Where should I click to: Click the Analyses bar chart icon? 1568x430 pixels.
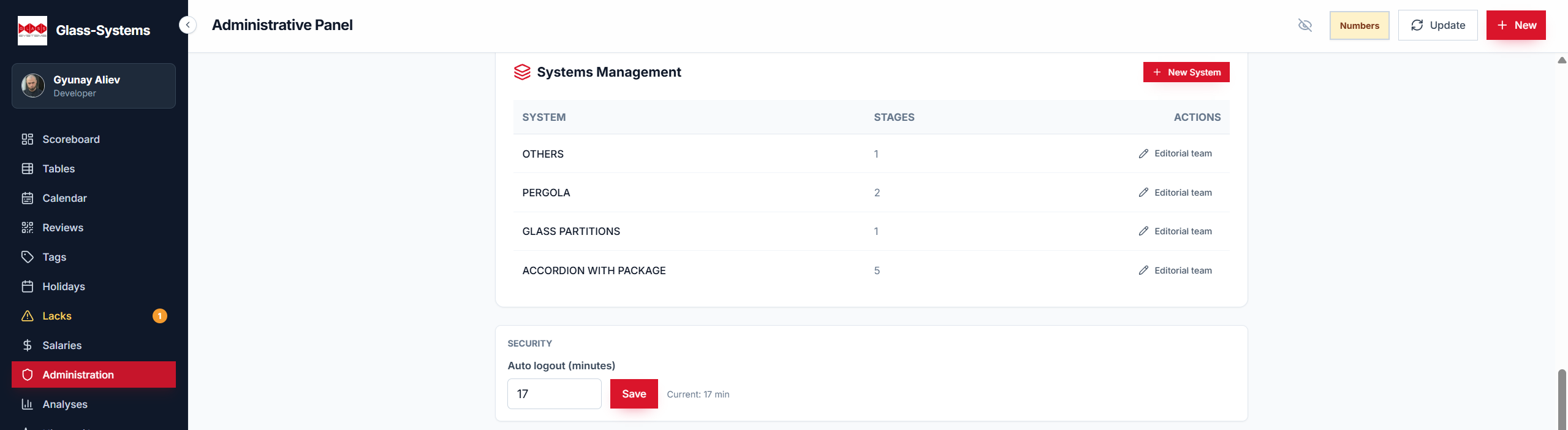[x=28, y=404]
